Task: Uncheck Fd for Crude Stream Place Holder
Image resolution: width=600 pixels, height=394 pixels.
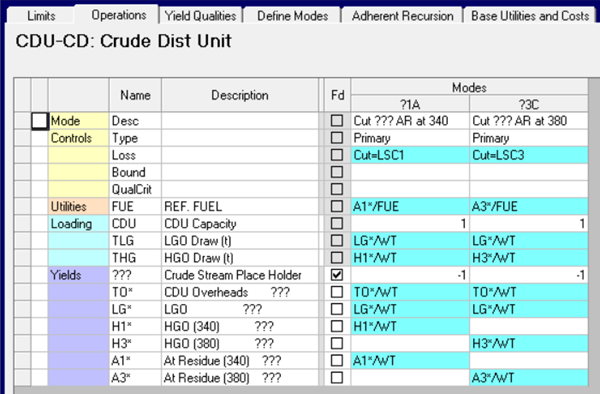Action: tap(337, 275)
